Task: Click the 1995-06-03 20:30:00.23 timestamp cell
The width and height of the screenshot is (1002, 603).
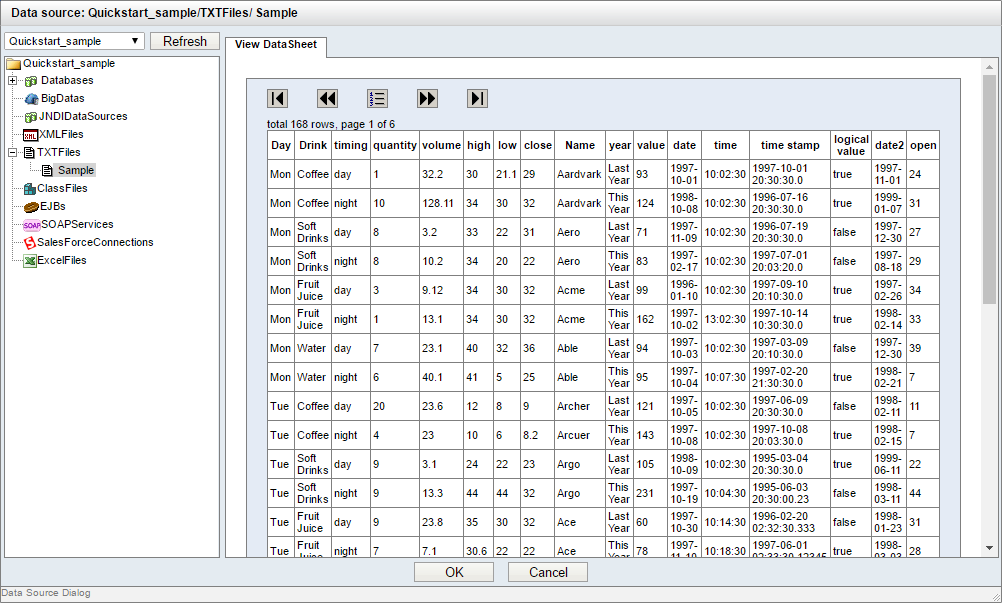Action: tap(790, 493)
